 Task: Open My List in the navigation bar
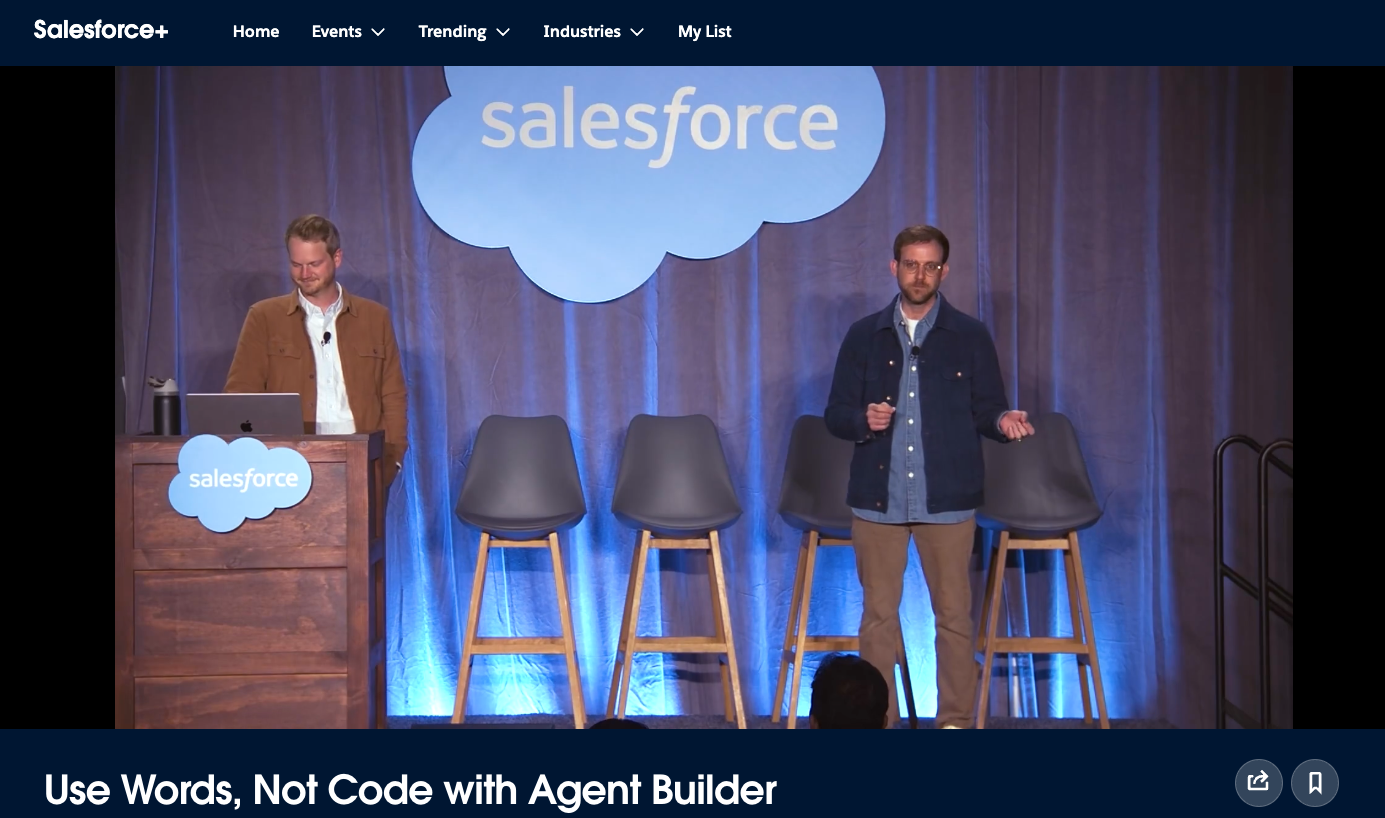pyautogui.click(x=704, y=32)
